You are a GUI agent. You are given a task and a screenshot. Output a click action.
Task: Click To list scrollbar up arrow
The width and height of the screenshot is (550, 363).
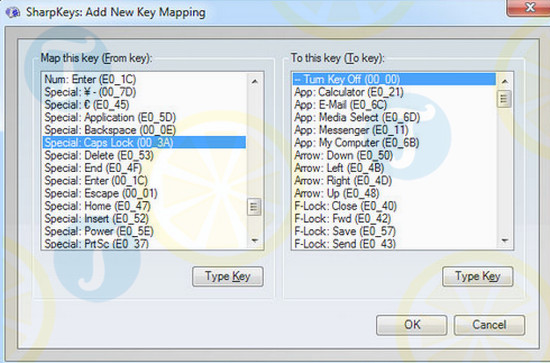pos(505,81)
